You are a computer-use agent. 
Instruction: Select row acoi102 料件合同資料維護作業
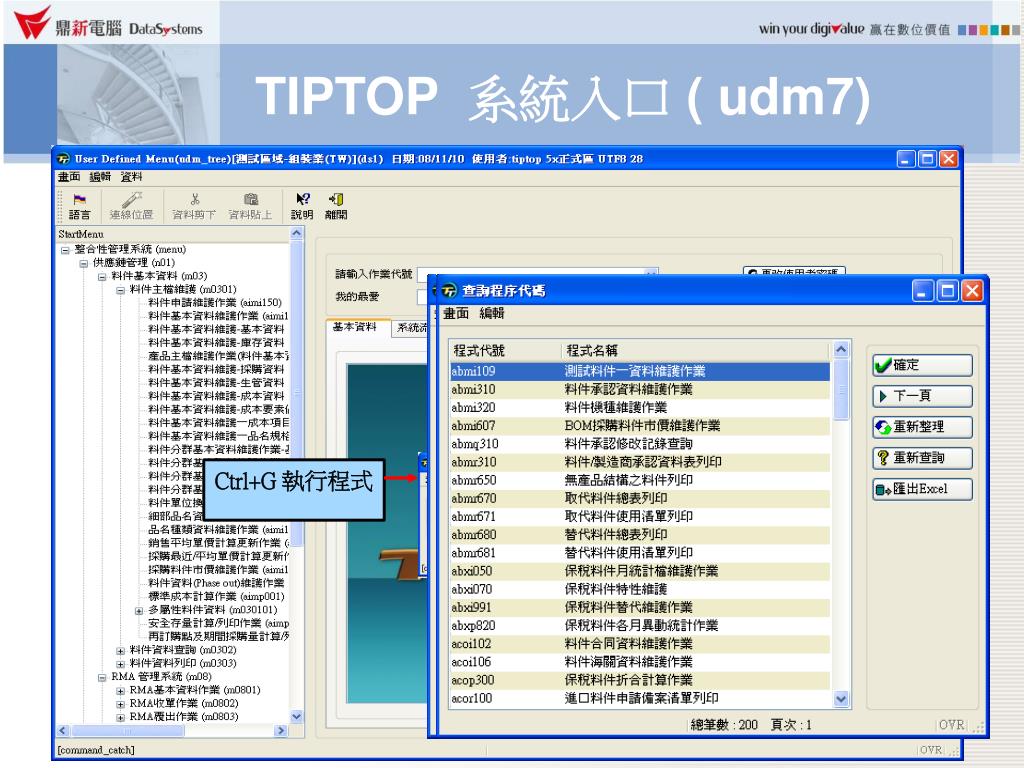click(x=640, y=644)
